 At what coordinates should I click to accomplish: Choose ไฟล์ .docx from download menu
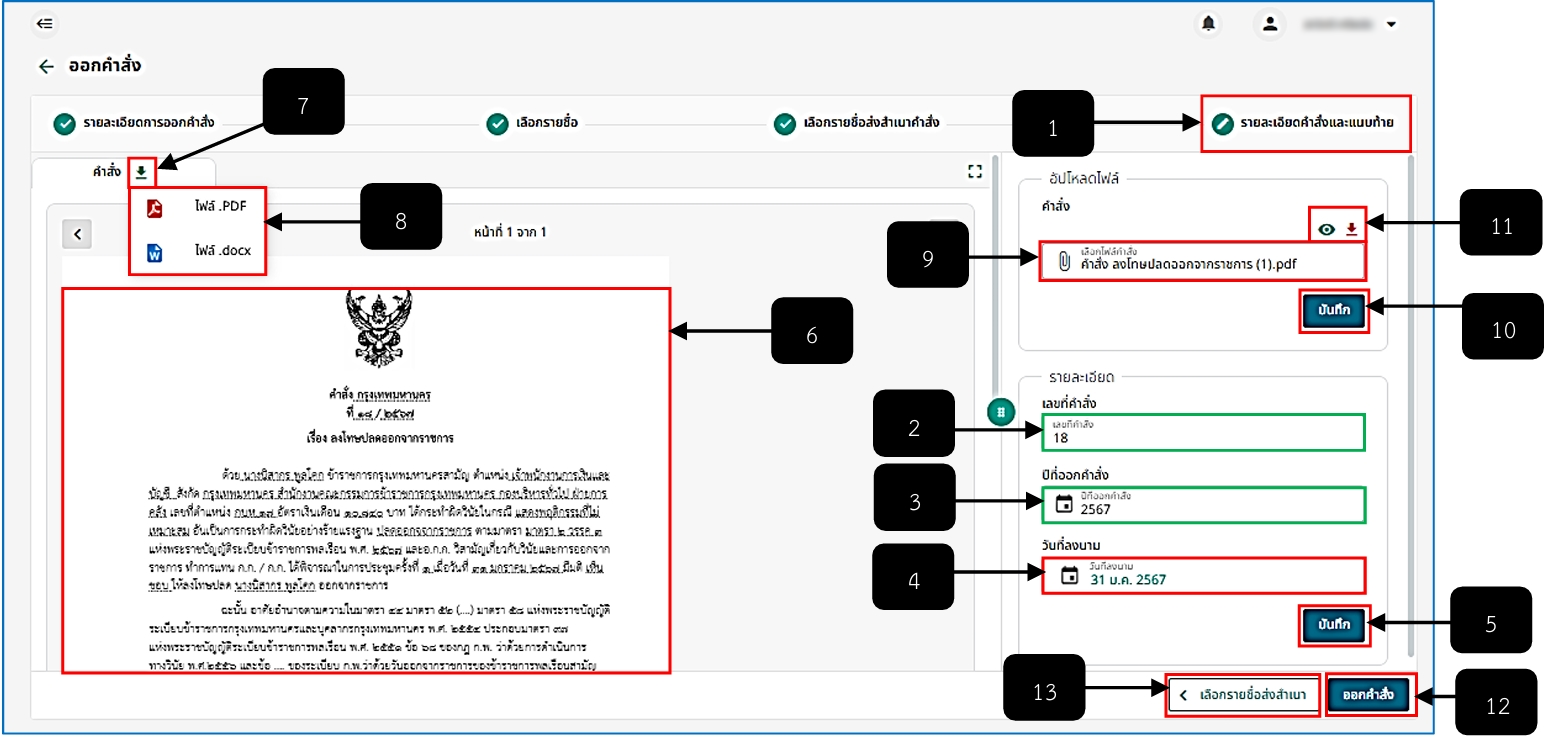(x=199, y=253)
